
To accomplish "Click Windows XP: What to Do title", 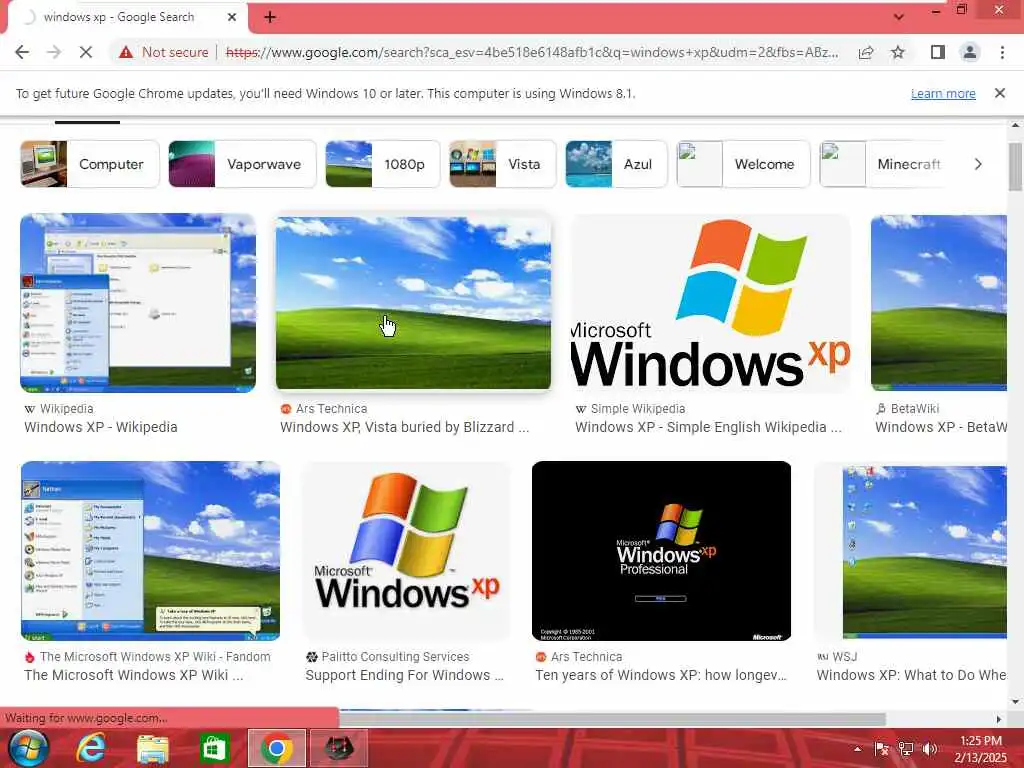I will point(911,675).
